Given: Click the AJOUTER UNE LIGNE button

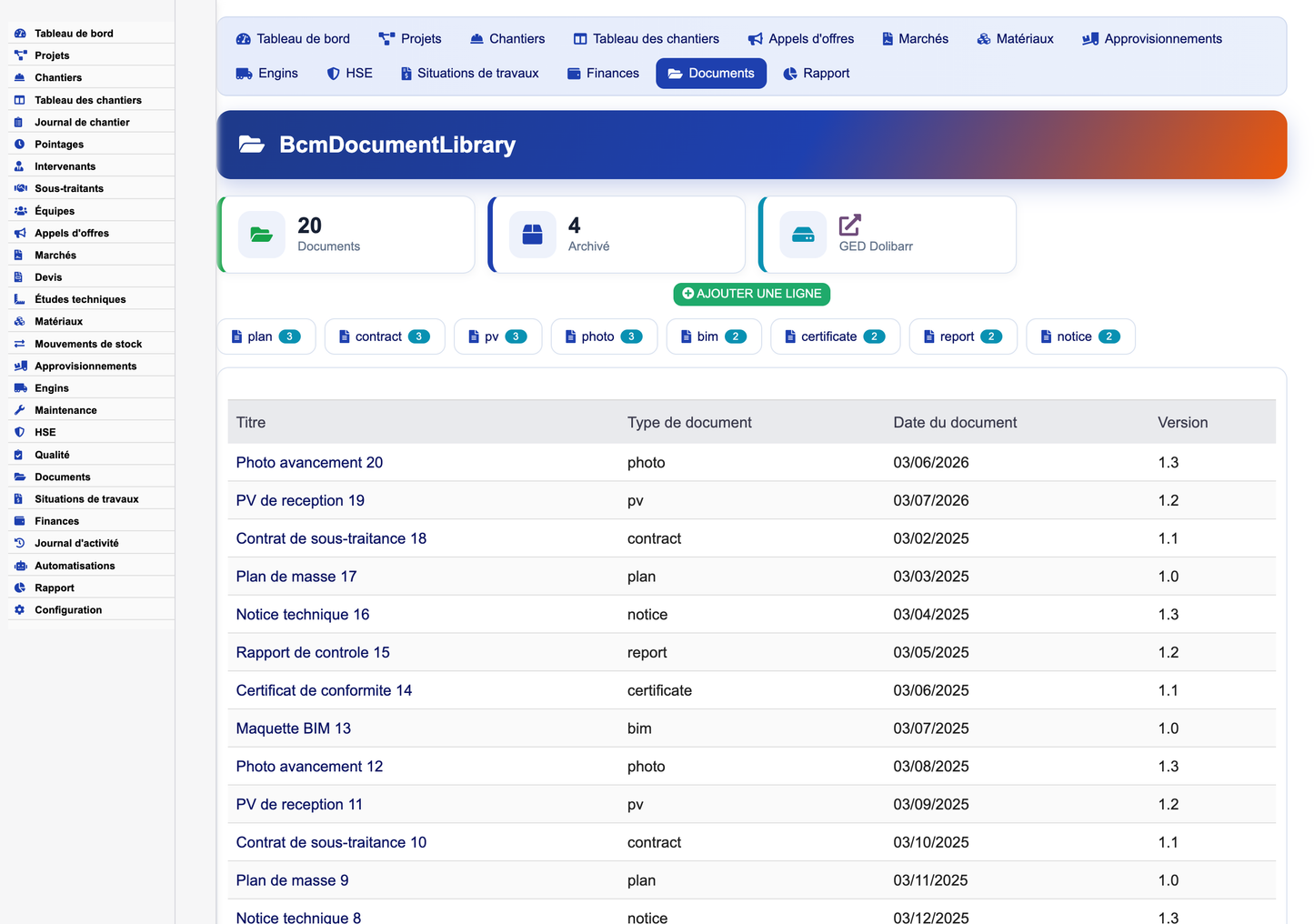Looking at the screenshot, I should tap(752, 294).
